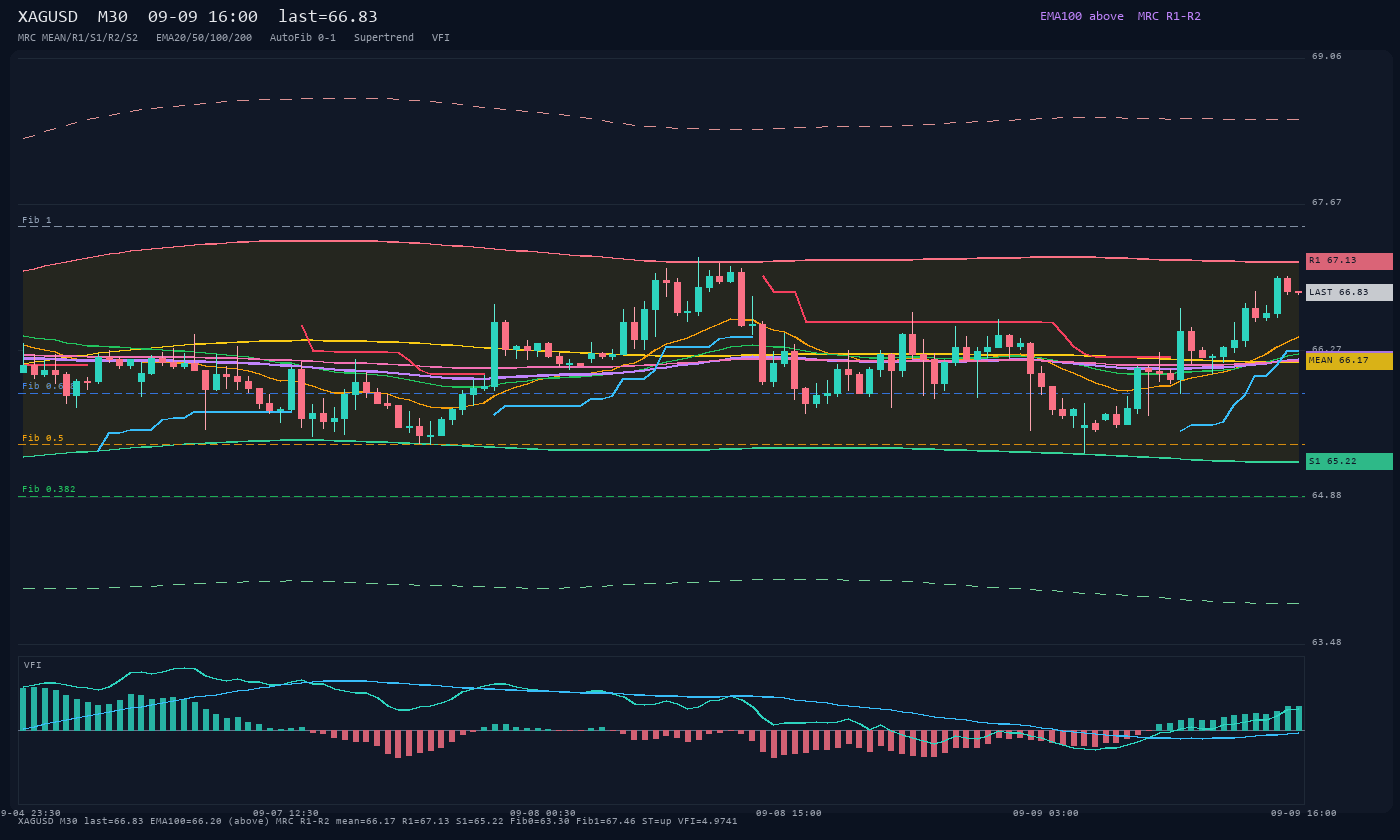Click the 09-08 00:30 time axis label

pos(543,813)
